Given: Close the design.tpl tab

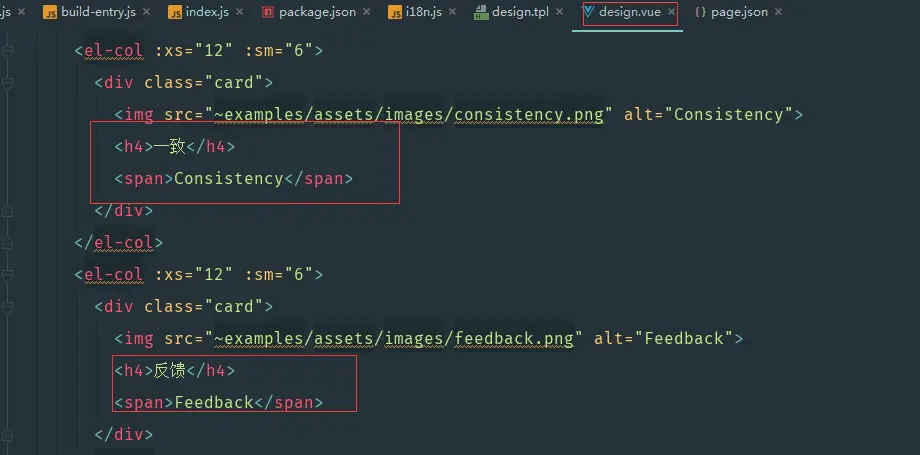Looking at the screenshot, I should tap(559, 12).
